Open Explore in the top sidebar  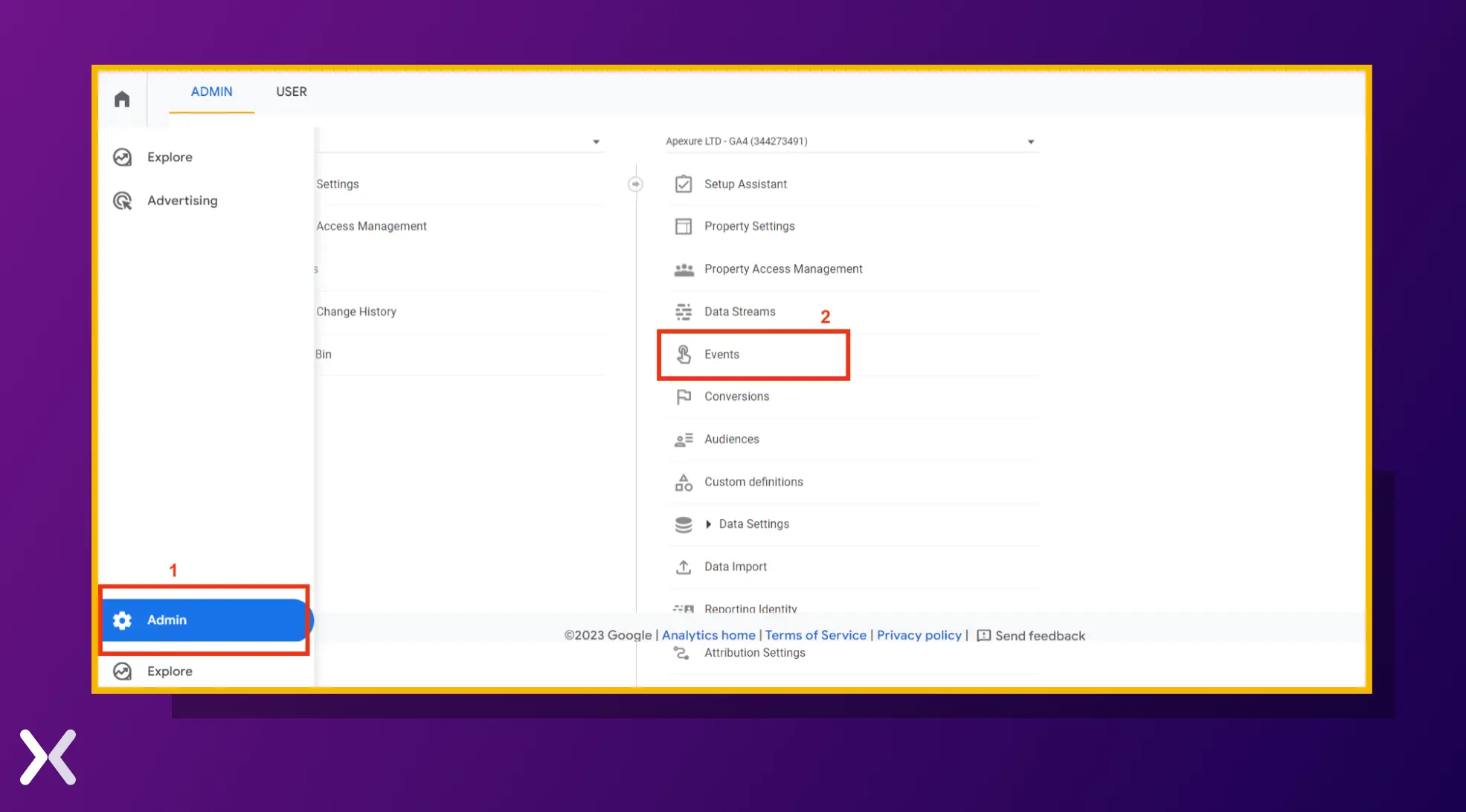coord(170,157)
